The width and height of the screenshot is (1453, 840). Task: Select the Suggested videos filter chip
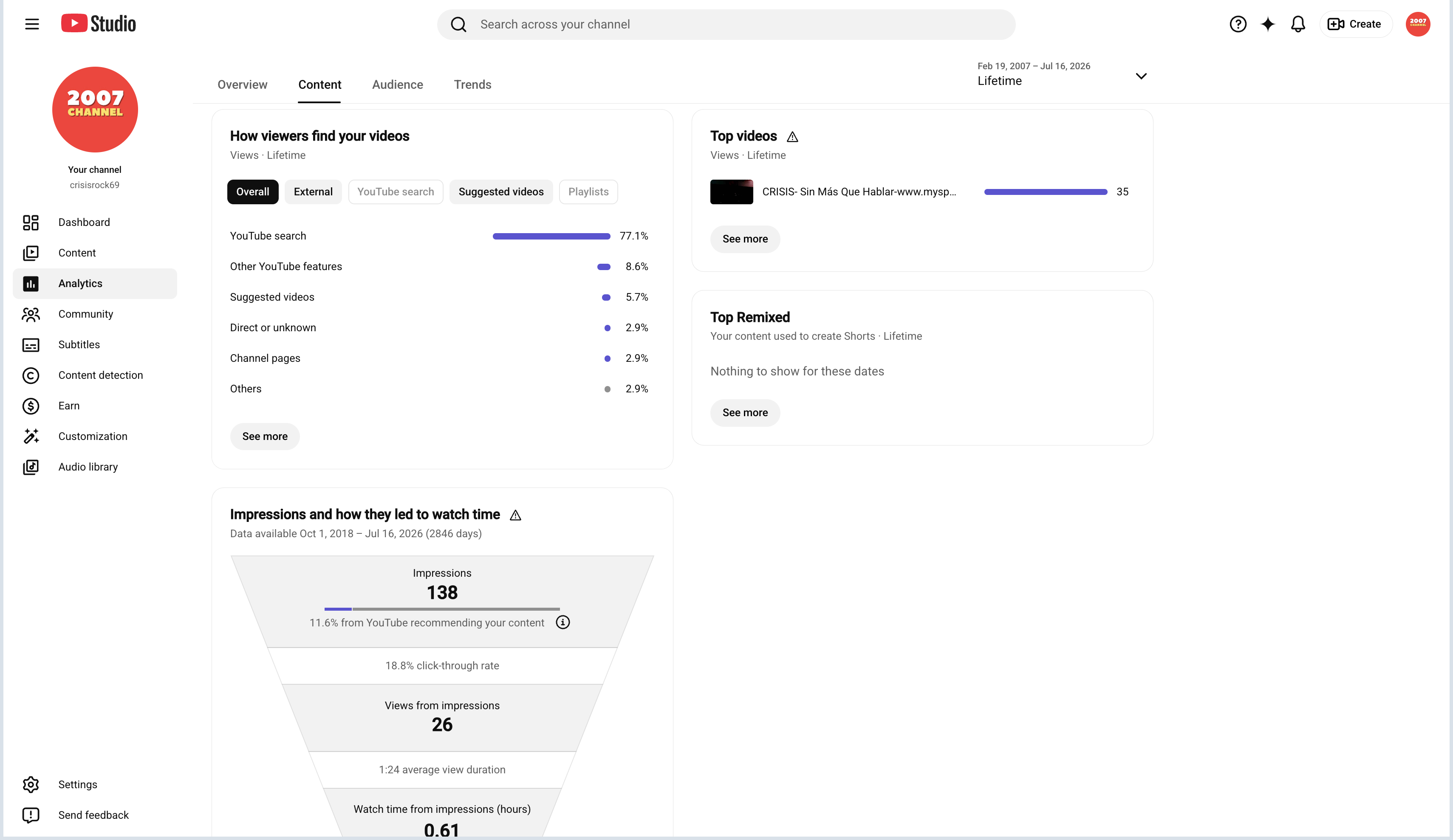point(501,192)
